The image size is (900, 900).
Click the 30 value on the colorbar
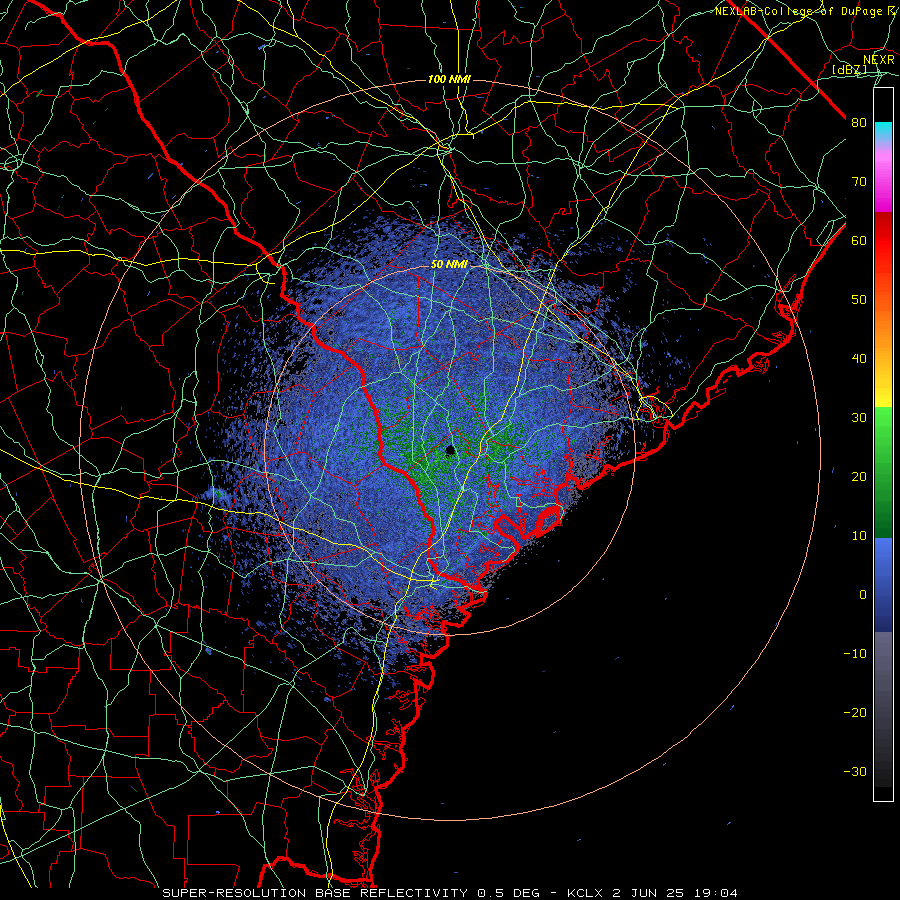pyautogui.click(x=859, y=418)
